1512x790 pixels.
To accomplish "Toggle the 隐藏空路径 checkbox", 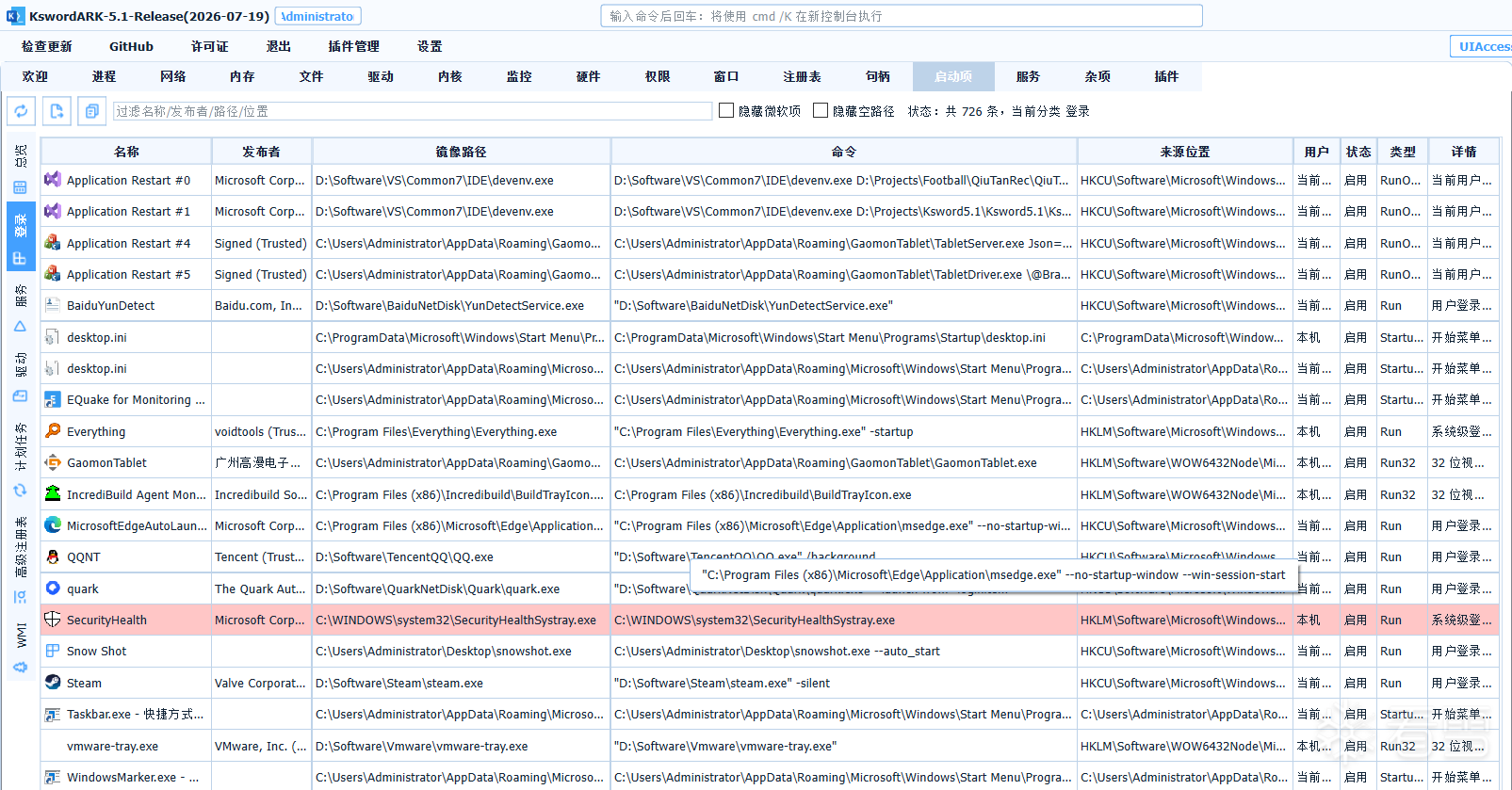I will click(821, 111).
